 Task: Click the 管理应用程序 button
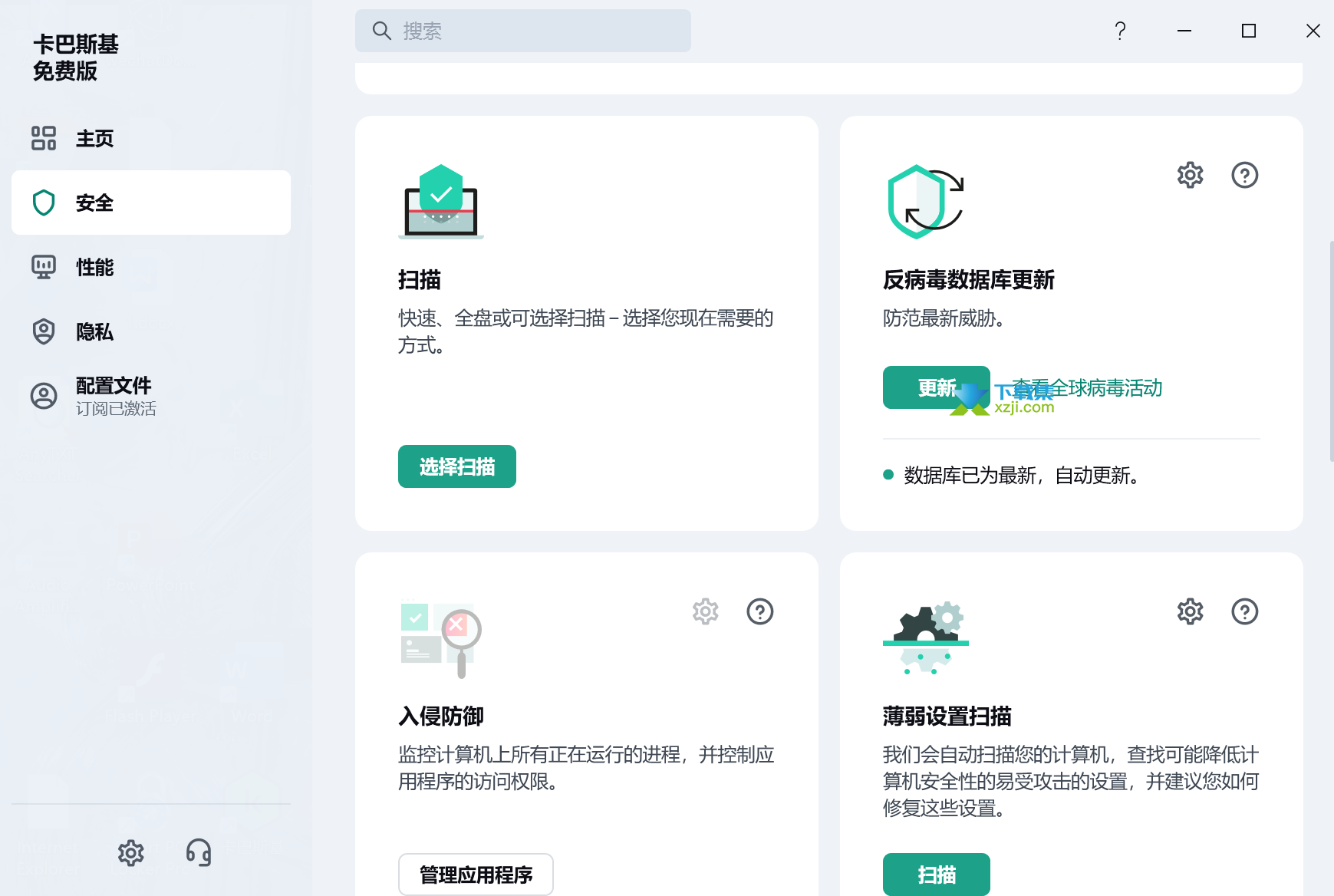coord(476,875)
